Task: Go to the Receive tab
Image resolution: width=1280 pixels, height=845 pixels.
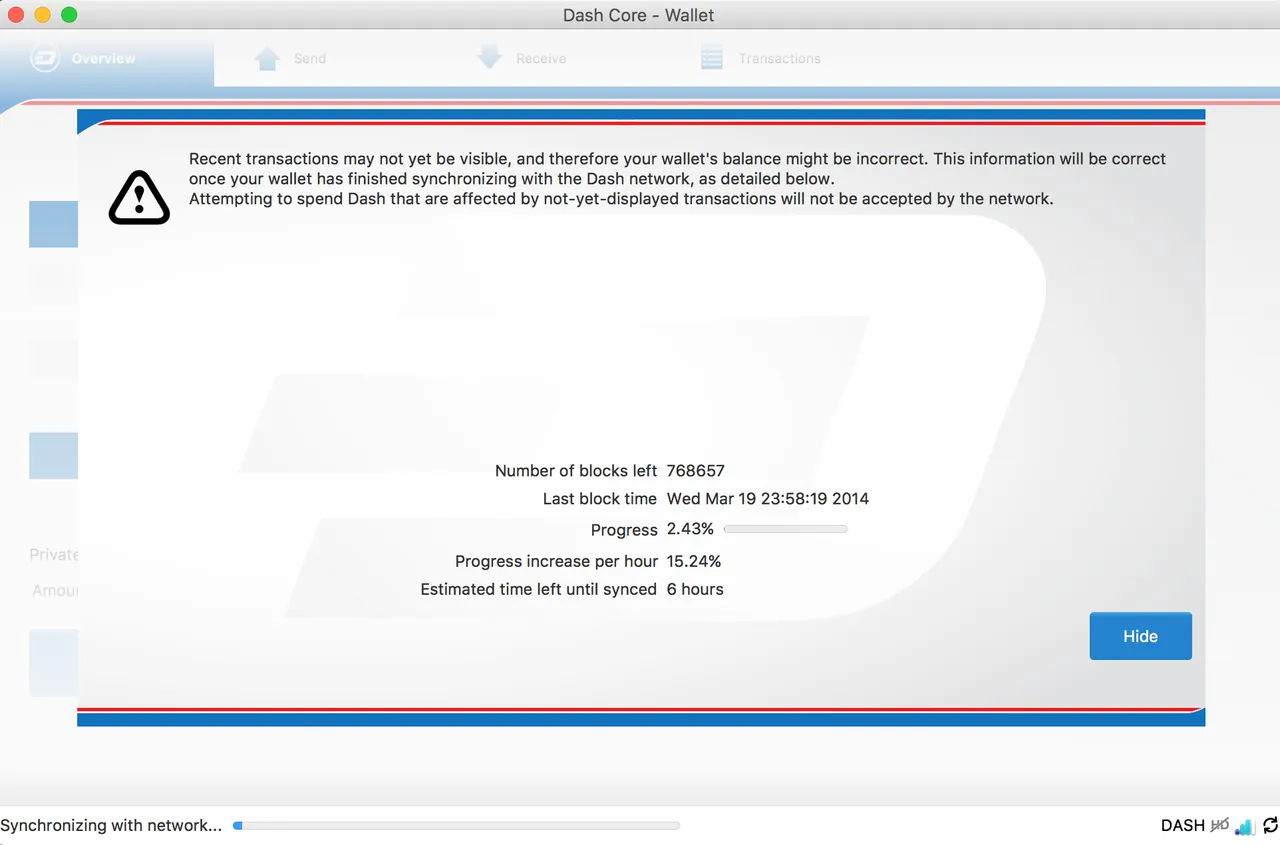Action: (x=522, y=59)
